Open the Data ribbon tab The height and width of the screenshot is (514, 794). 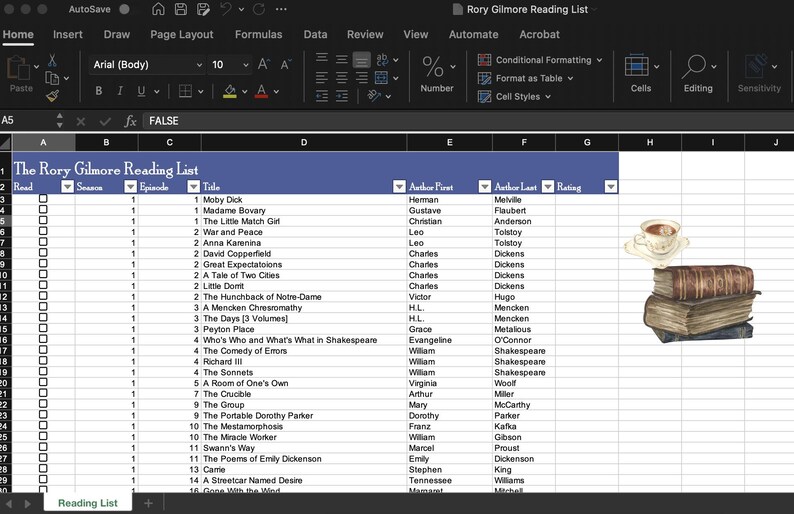[x=315, y=34]
